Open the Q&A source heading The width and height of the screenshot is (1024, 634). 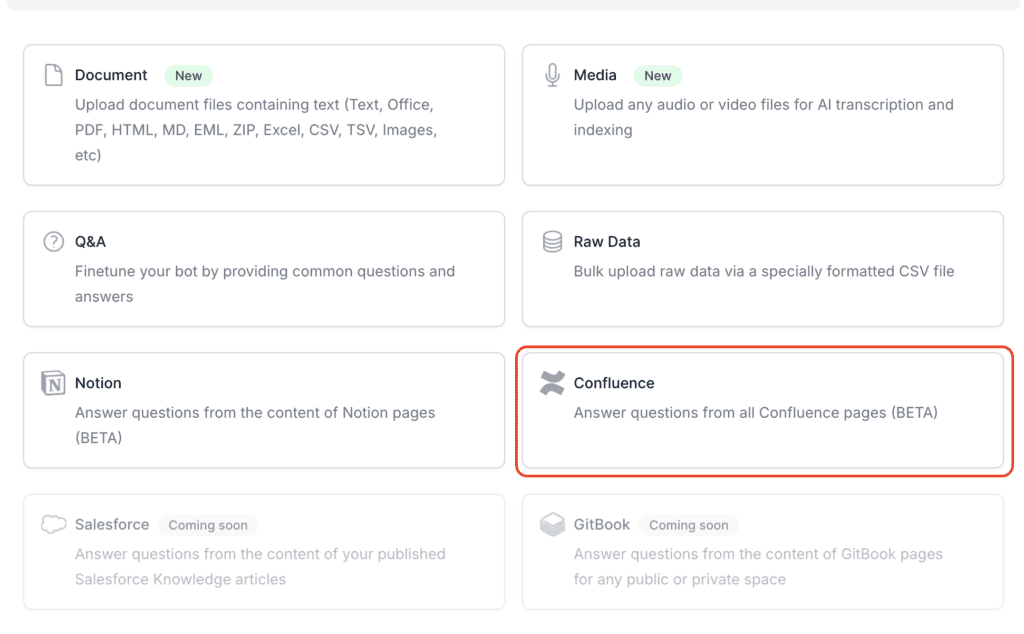pyautogui.click(x=90, y=242)
